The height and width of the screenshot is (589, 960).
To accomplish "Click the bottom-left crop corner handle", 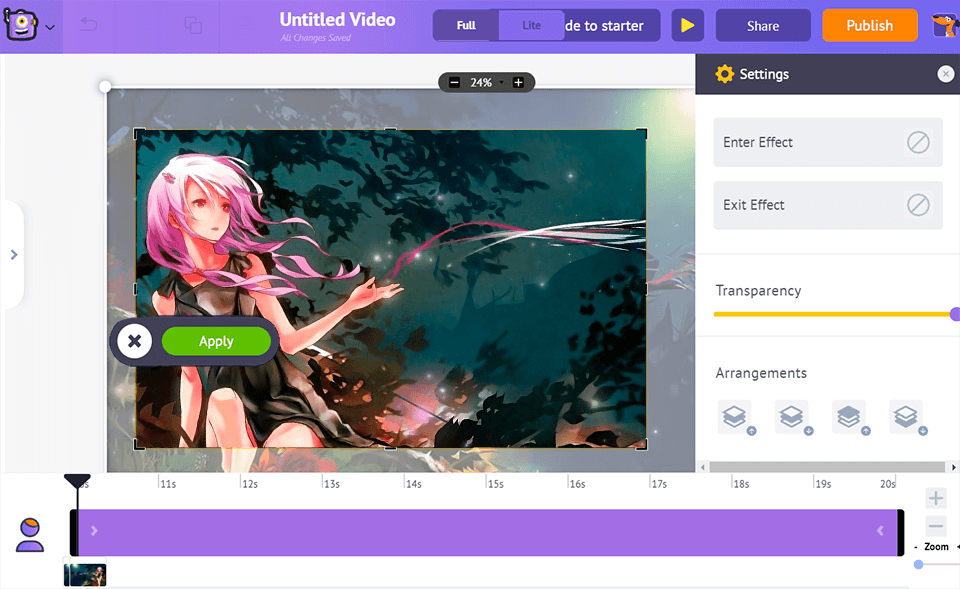I will tap(140, 445).
